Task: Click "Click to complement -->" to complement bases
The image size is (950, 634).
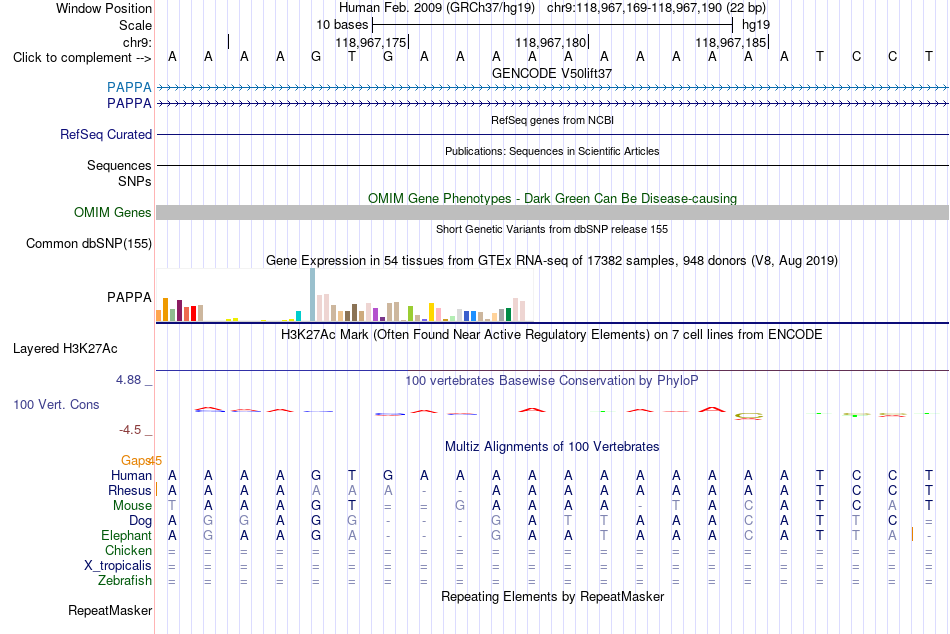Action: click(x=82, y=58)
